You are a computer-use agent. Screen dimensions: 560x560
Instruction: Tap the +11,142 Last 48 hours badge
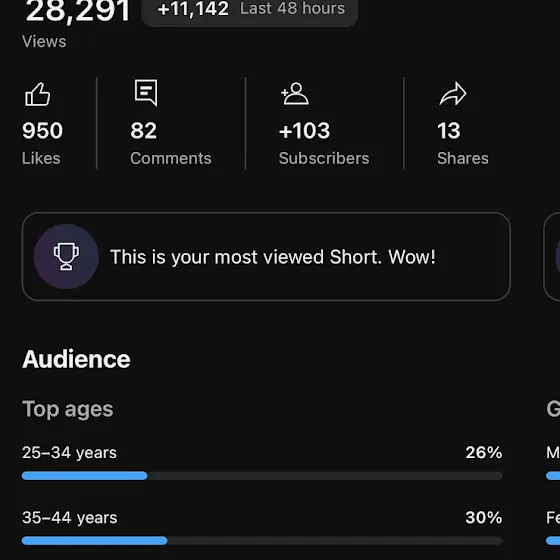point(250,9)
